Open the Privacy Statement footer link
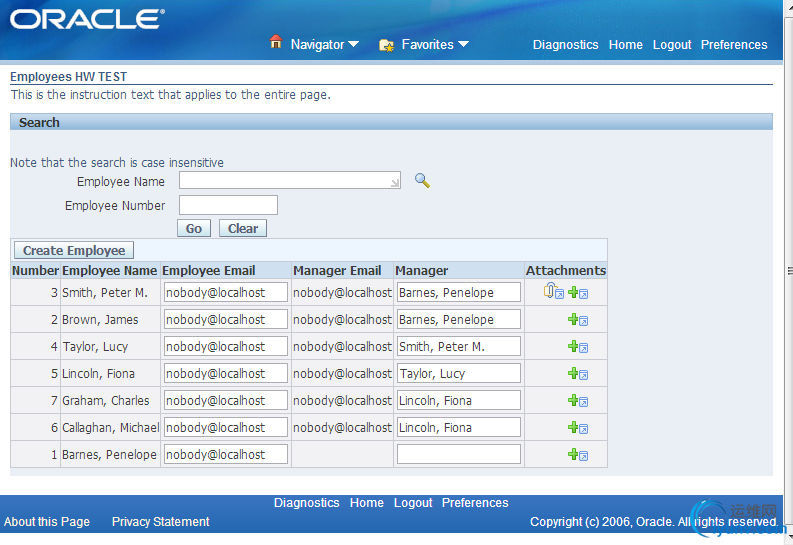 161,522
